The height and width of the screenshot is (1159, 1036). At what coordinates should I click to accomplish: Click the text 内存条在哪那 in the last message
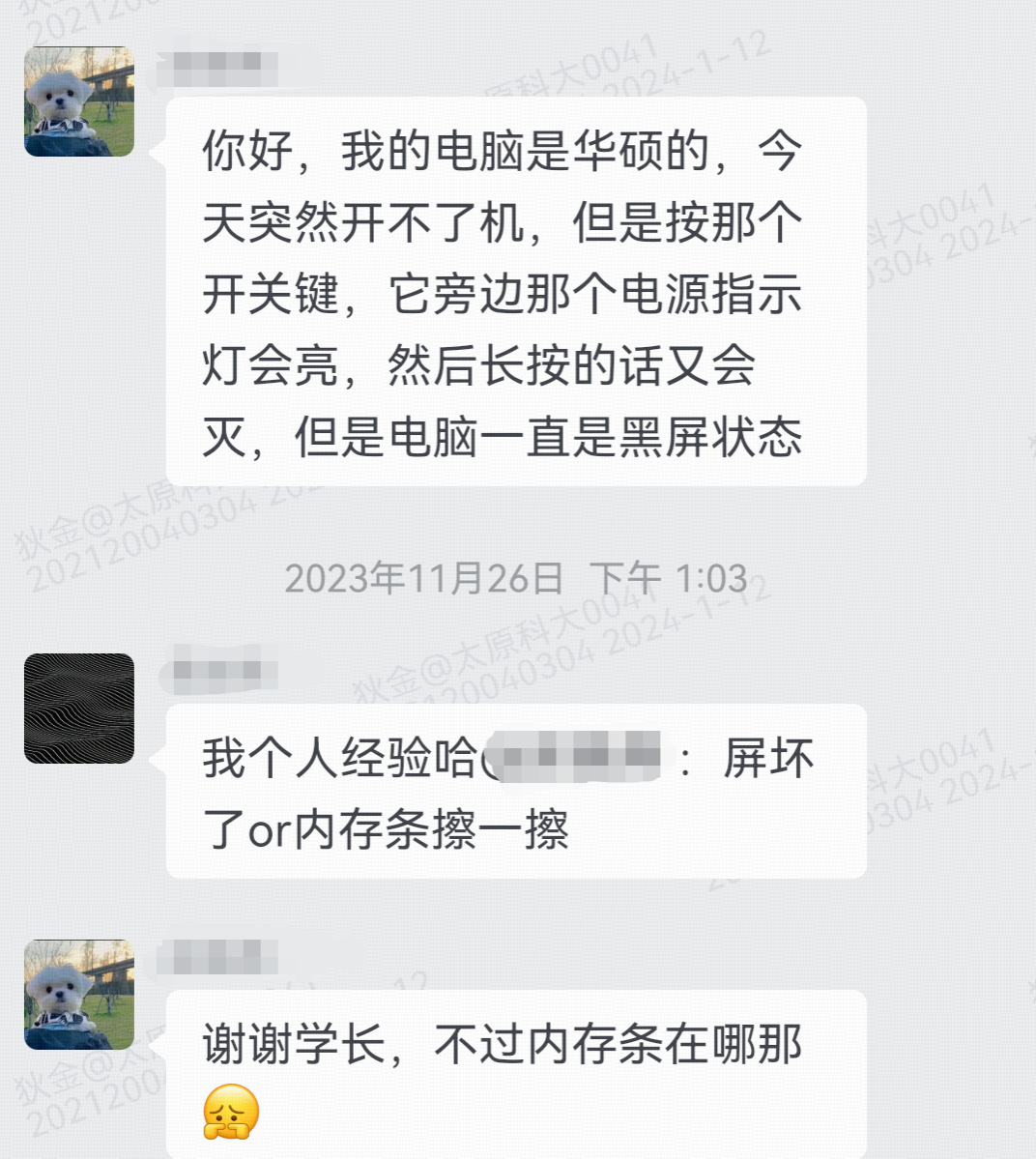(x=665, y=1044)
